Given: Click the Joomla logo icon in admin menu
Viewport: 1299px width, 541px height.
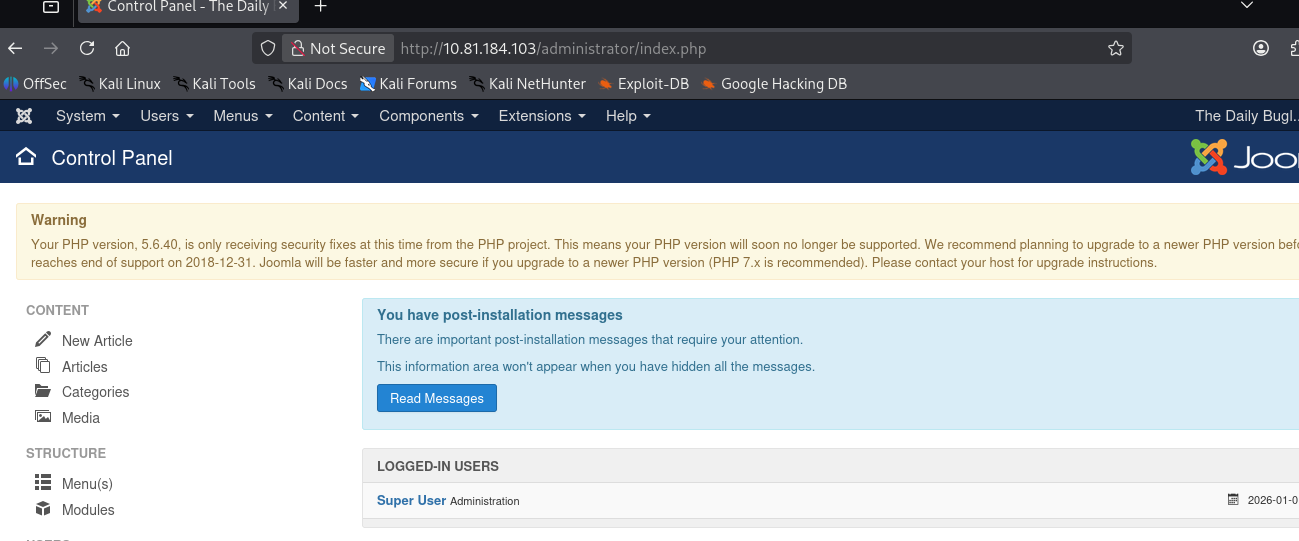Looking at the screenshot, I should point(24,116).
